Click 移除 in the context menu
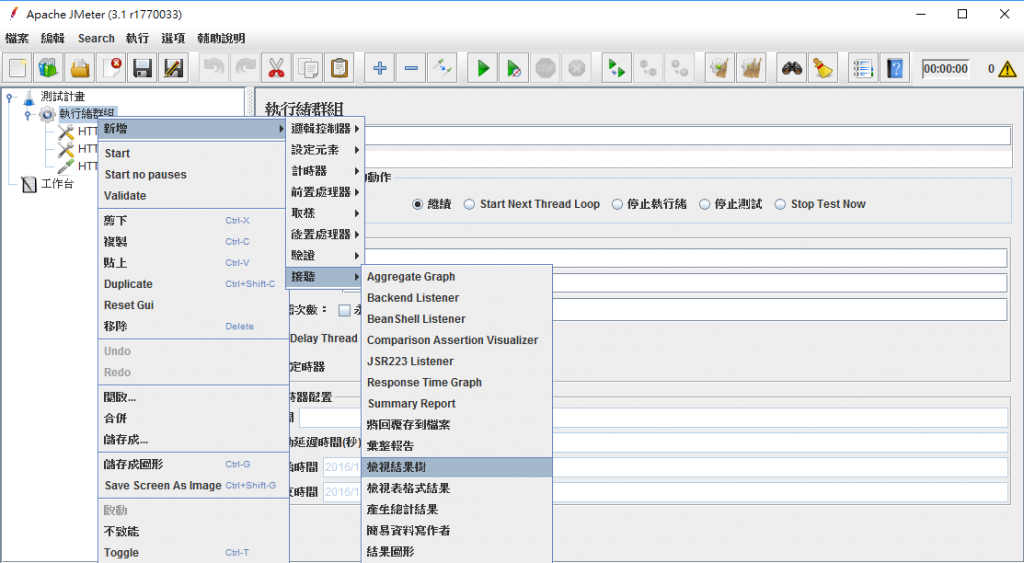Image resolution: width=1024 pixels, height=563 pixels. (x=193, y=327)
